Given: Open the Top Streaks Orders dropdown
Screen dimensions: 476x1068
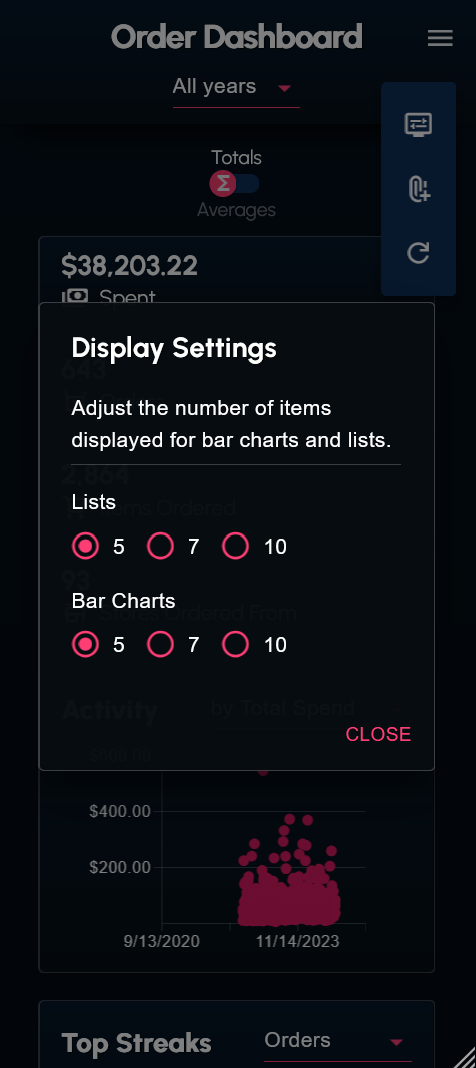Looking at the screenshot, I should click(338, 1041).
